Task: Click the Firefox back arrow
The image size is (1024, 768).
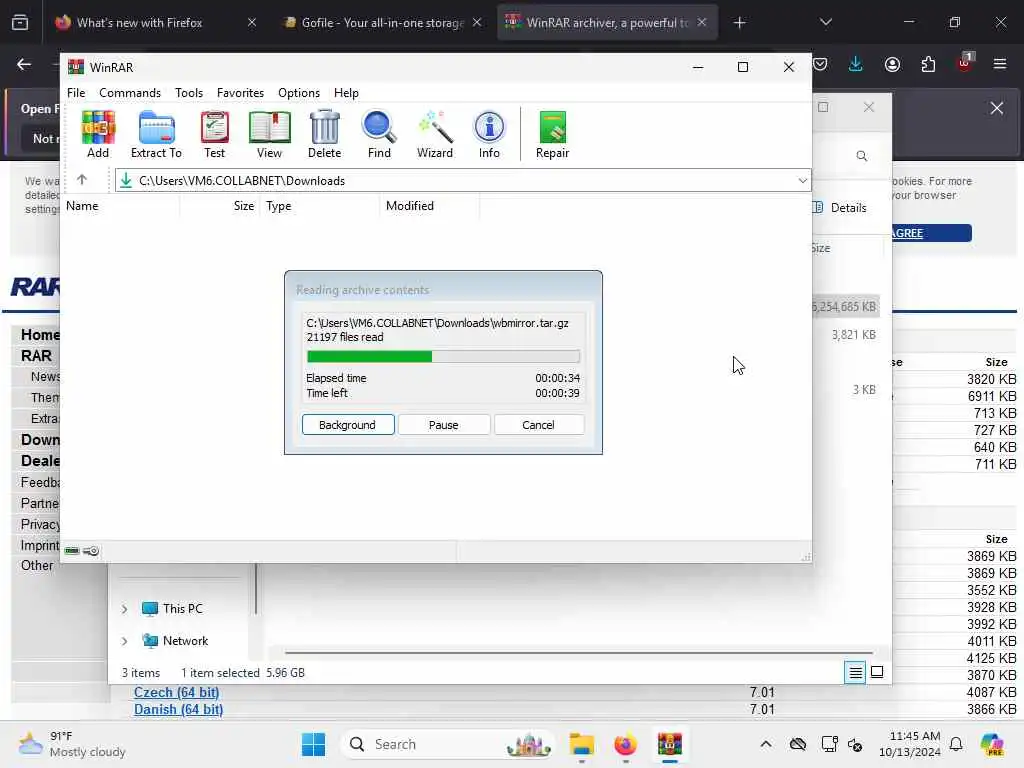Action: (x=24, y=64)
